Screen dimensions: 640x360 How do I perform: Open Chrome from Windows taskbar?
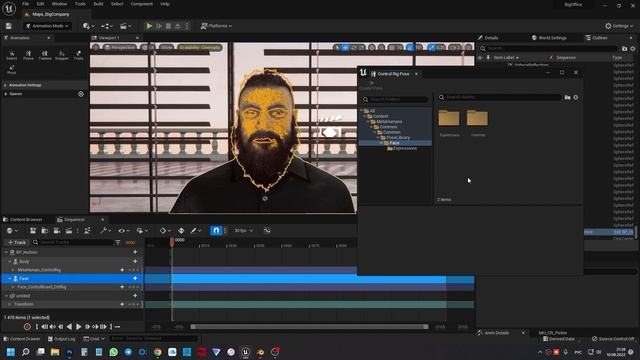click(x=158, y=352)
